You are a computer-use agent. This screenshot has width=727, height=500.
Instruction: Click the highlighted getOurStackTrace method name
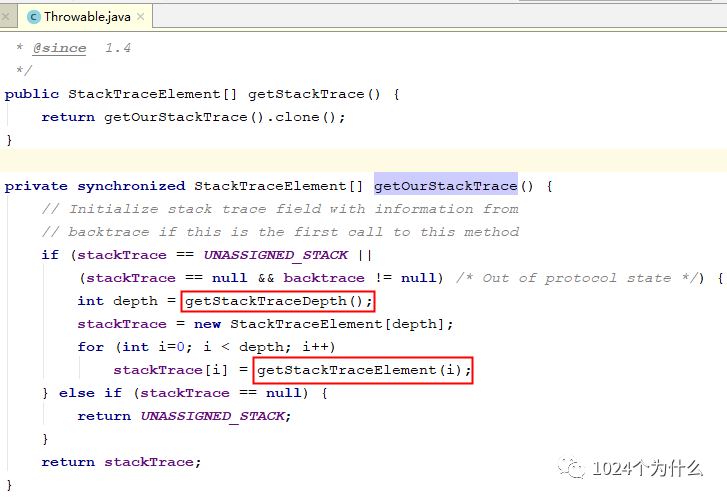tap(446, 186)
